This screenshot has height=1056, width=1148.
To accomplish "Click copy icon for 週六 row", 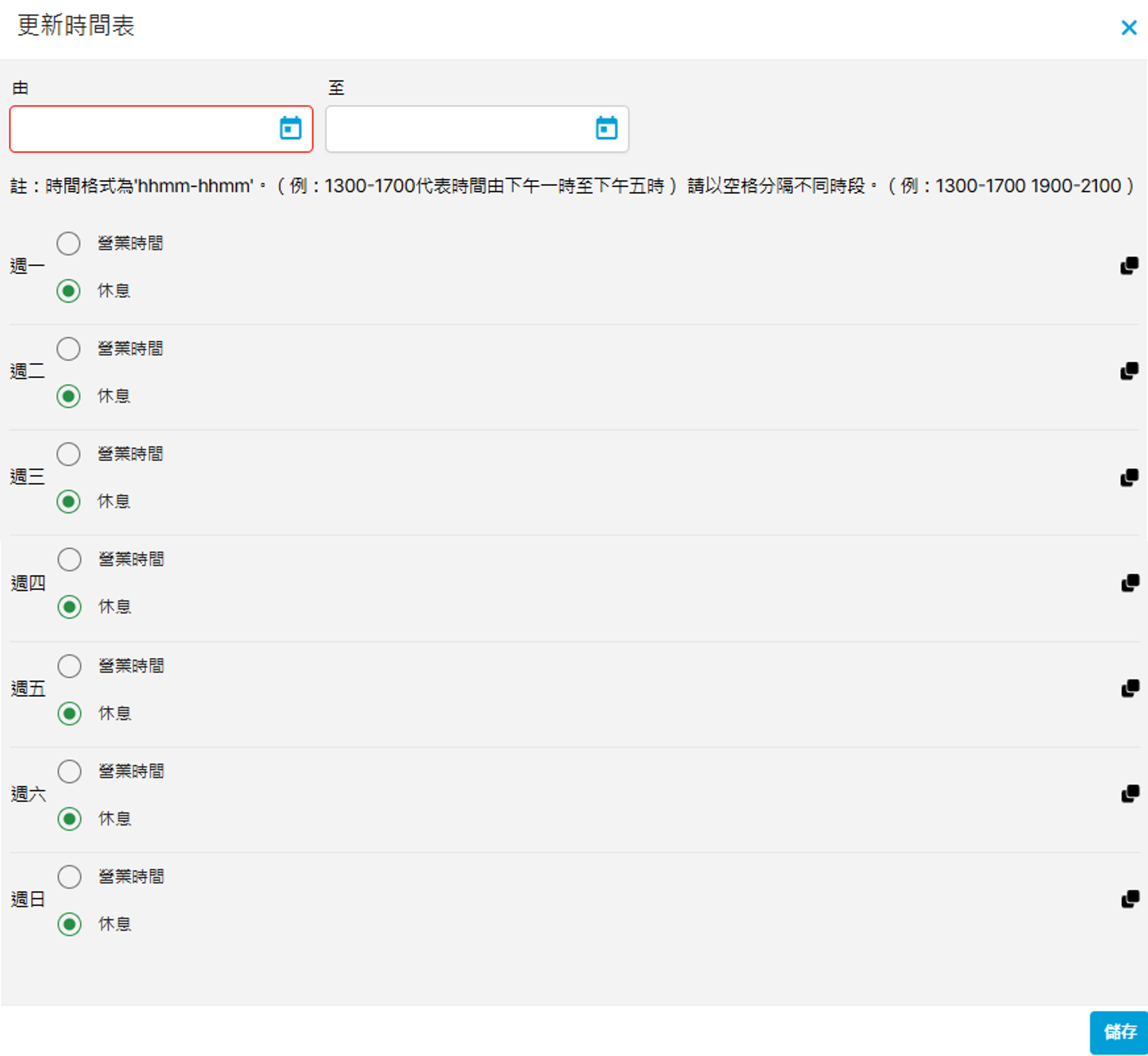I will pos(1130,794).
